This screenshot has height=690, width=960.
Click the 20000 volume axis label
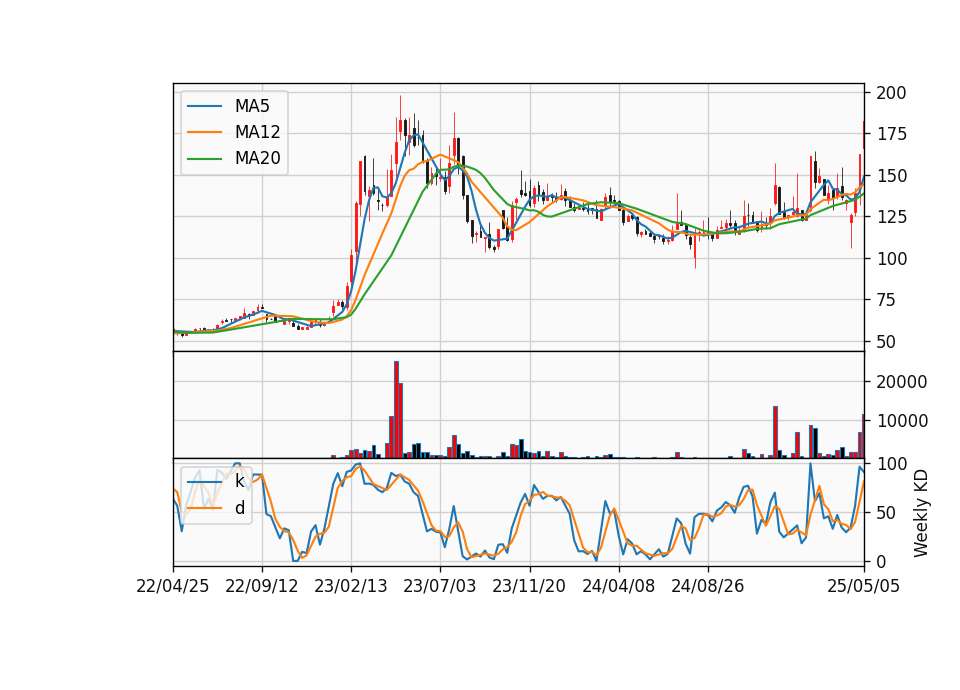[902, 382]
